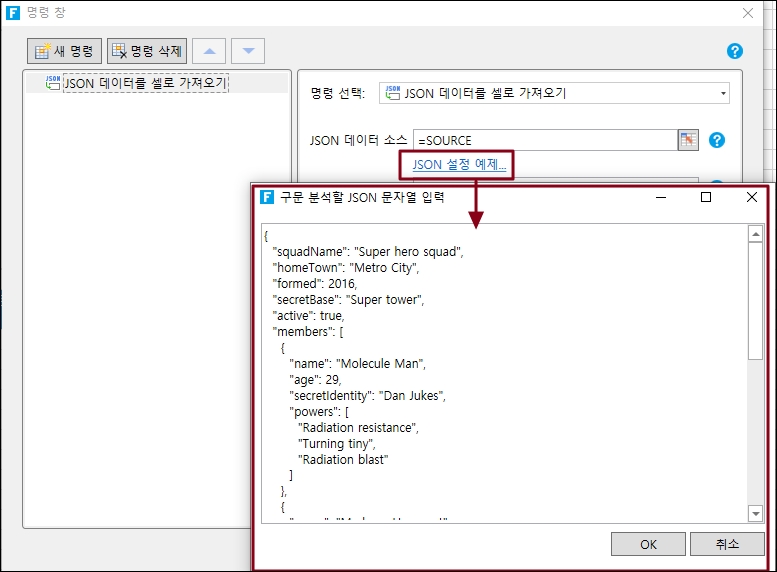Image resolution: width=777 pixels, height=572 pixels.
Task: Move the command down with the down arrow
Action: click(248, 51)
